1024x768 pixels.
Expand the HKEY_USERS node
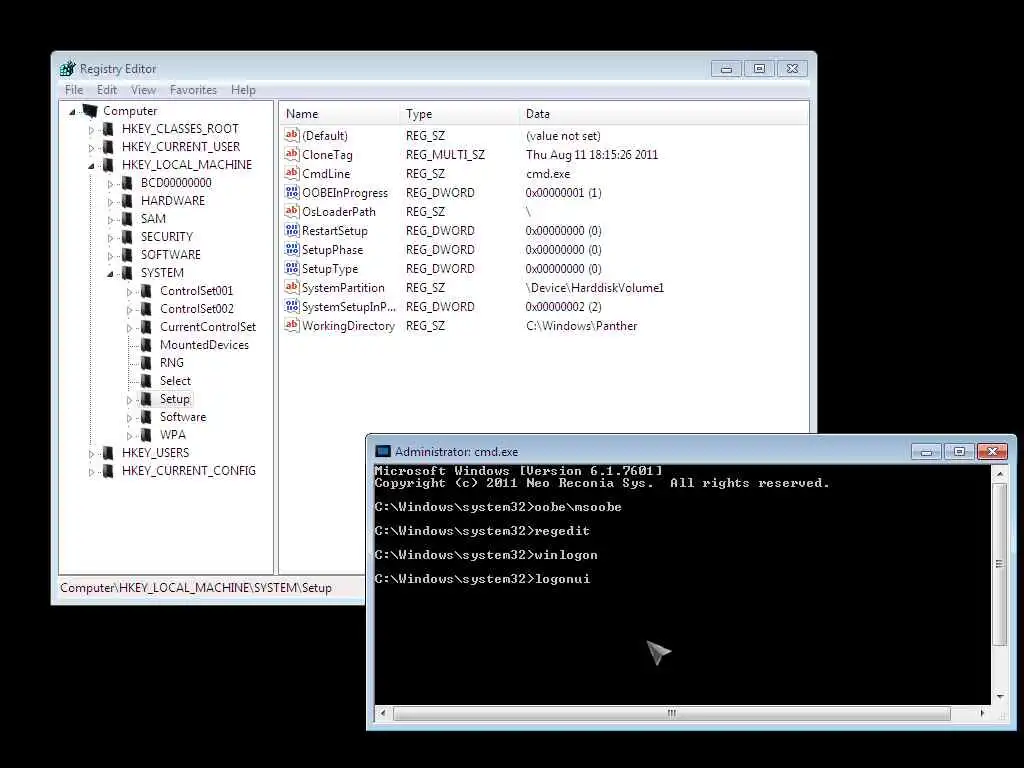click(91, 454)
